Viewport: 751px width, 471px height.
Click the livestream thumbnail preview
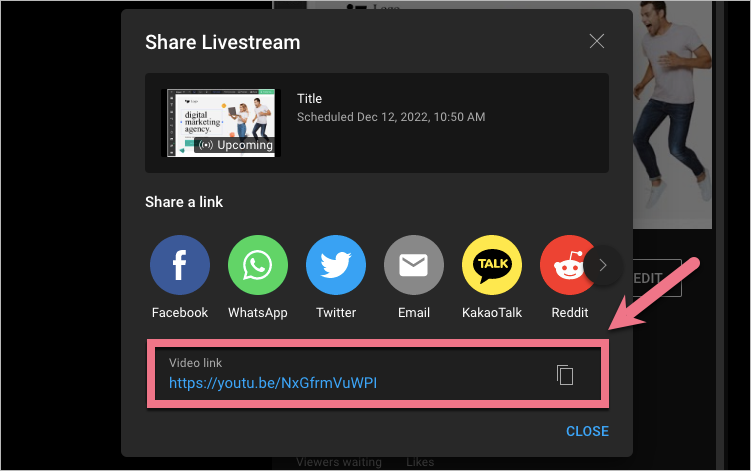click(x=220, y=115)
